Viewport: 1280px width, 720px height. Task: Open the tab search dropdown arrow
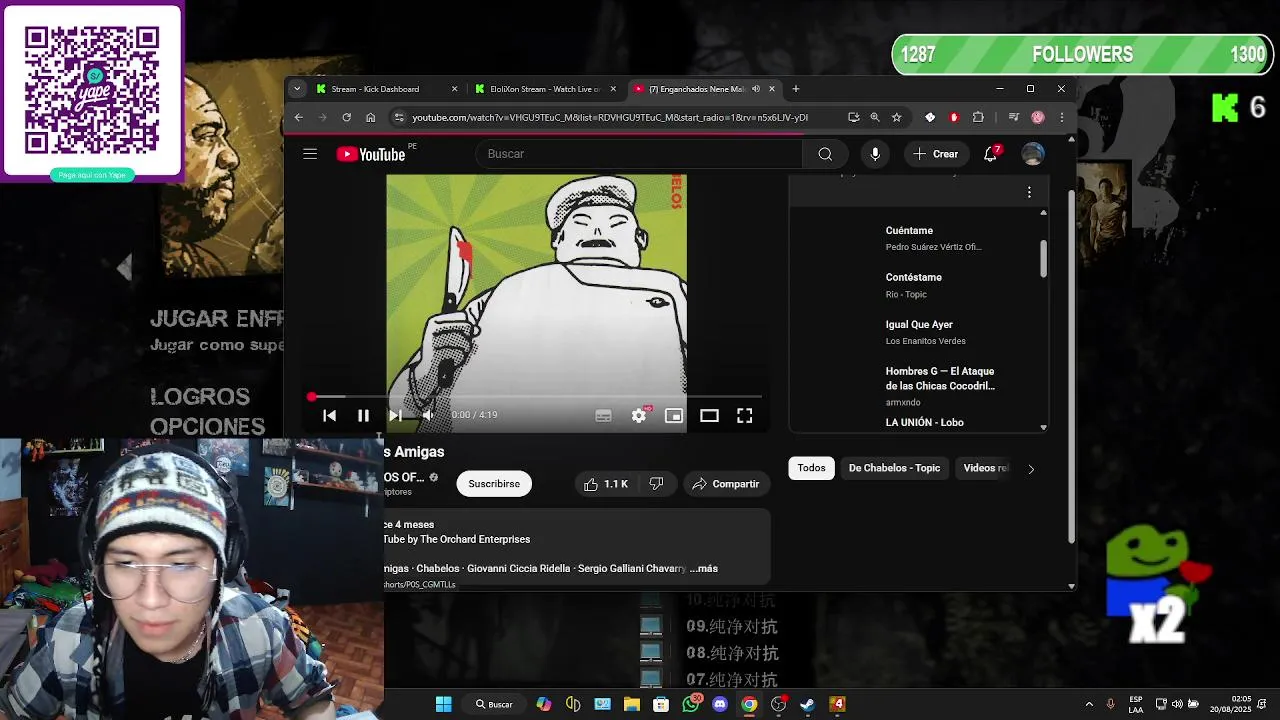point(296,89)
